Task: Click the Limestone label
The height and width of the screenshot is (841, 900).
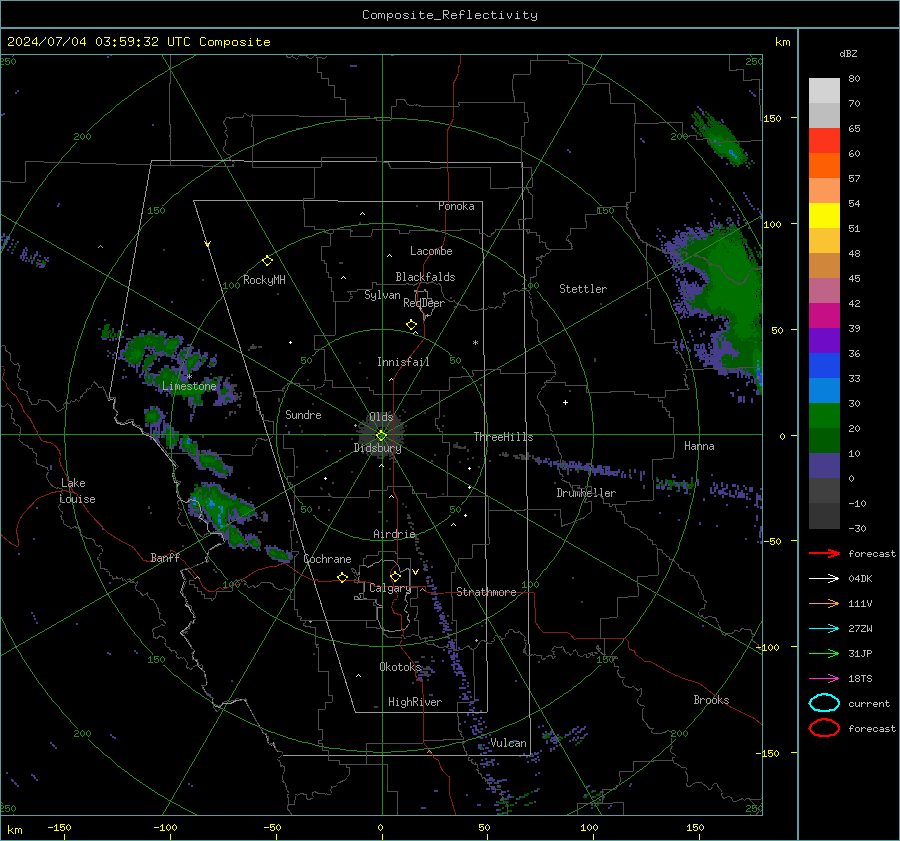Action: tap(189, 386)
